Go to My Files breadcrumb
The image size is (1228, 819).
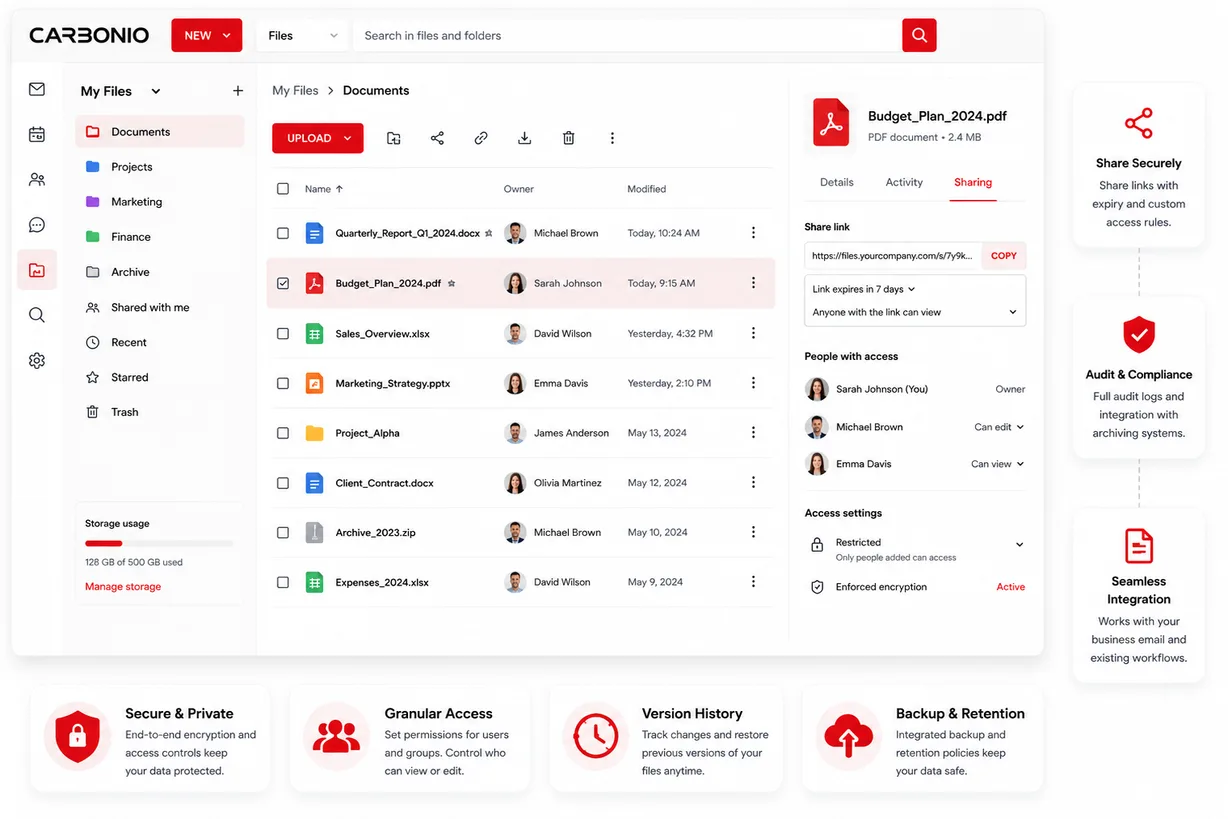tap(295, 90)
